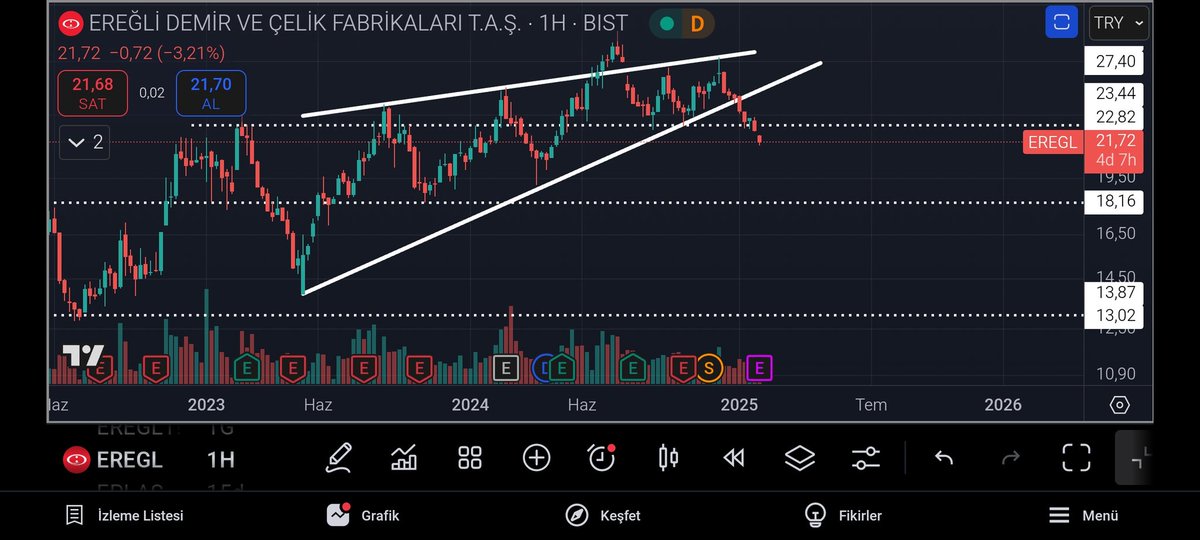Tap the red E marker over TradingView logo
Viewport: 1200px width, 540px height.
pos(98,369)
